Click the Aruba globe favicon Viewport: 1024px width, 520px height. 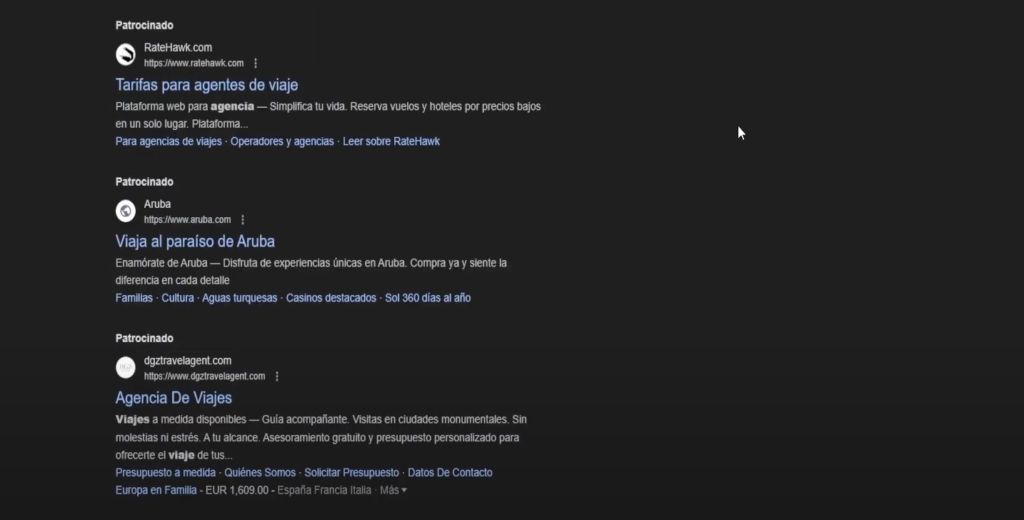[125, 211]
